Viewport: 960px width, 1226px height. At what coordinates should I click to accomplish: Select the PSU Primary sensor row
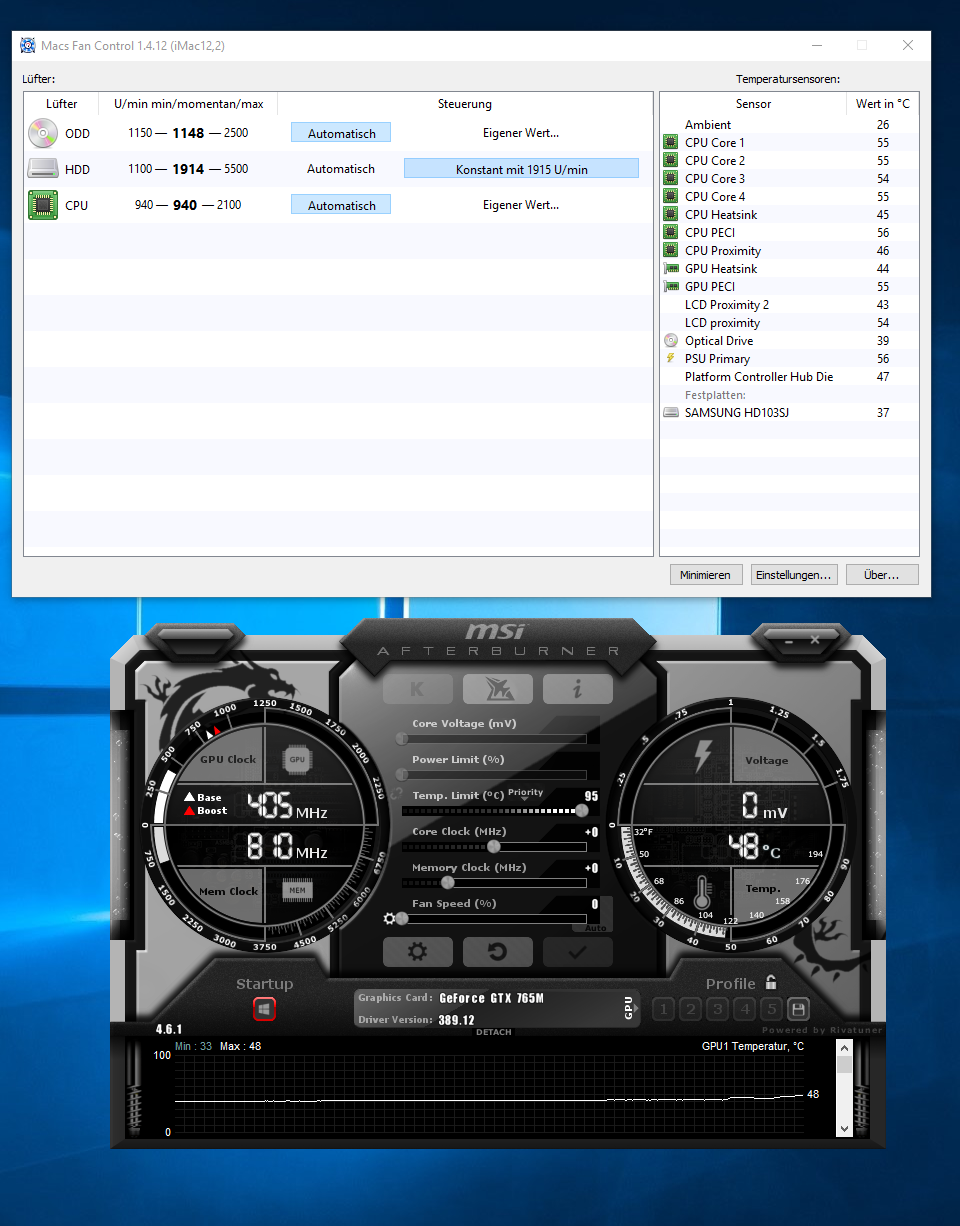[x=789, y=359]
